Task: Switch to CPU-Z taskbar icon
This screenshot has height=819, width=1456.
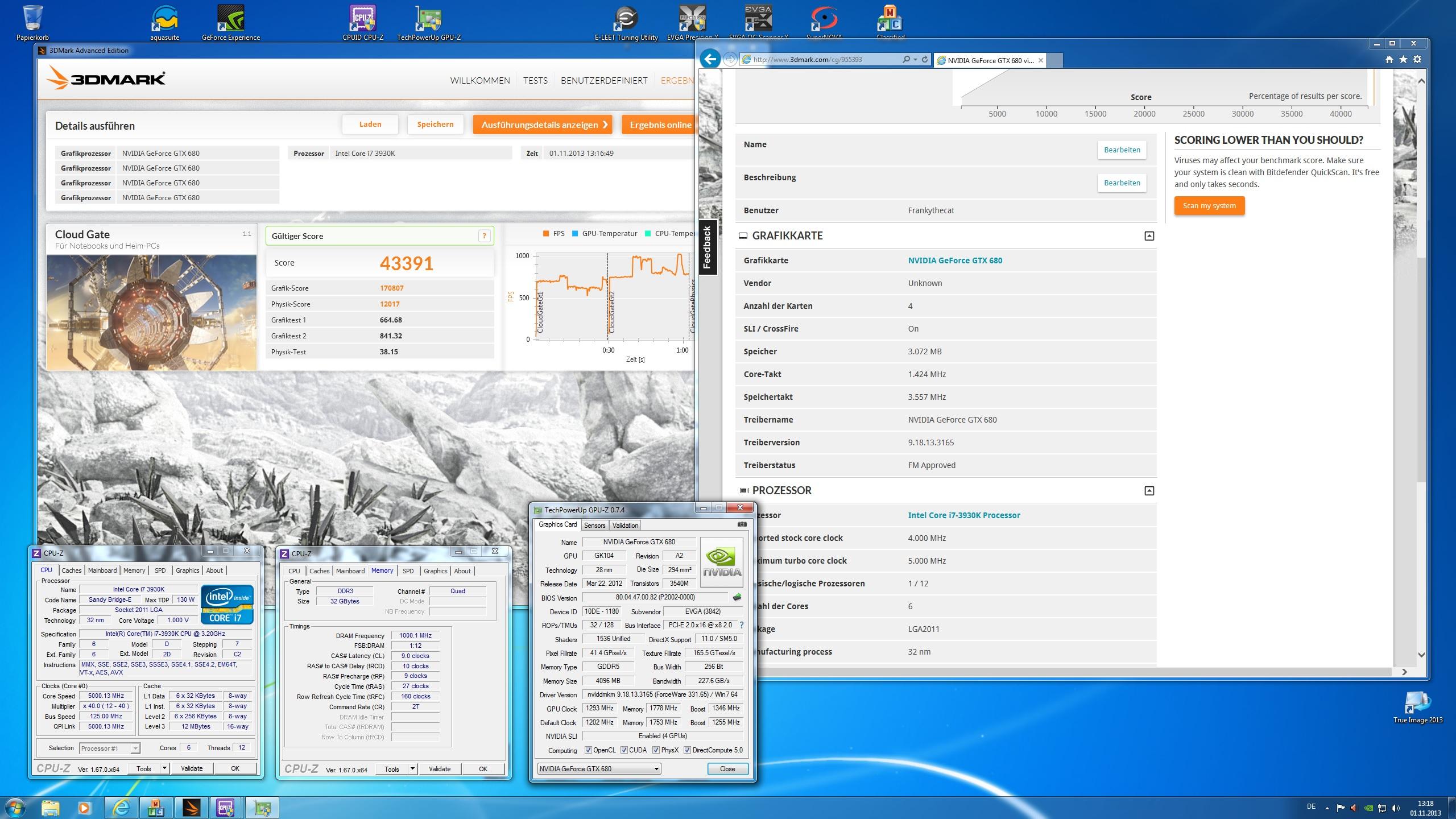Action: [x=226, y=807]
